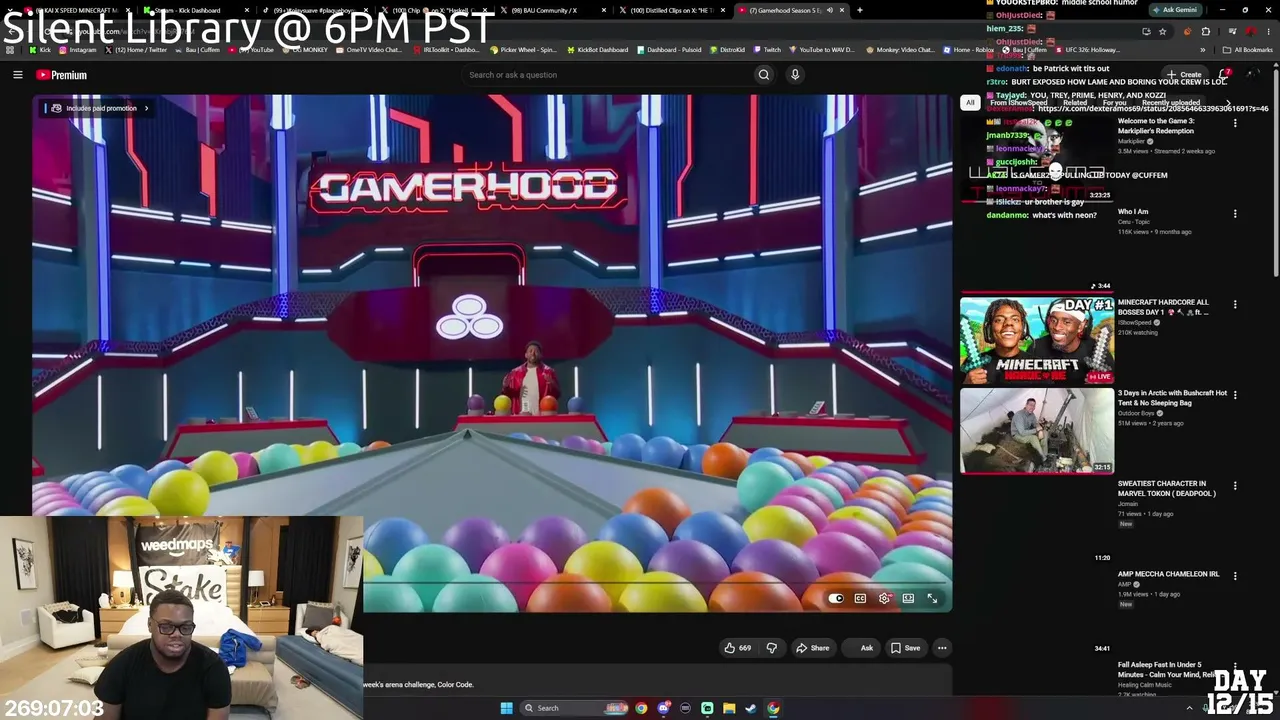Go to YouTube Premium home logo
This screenshot has height=720, width=1280.
point(62,75)
